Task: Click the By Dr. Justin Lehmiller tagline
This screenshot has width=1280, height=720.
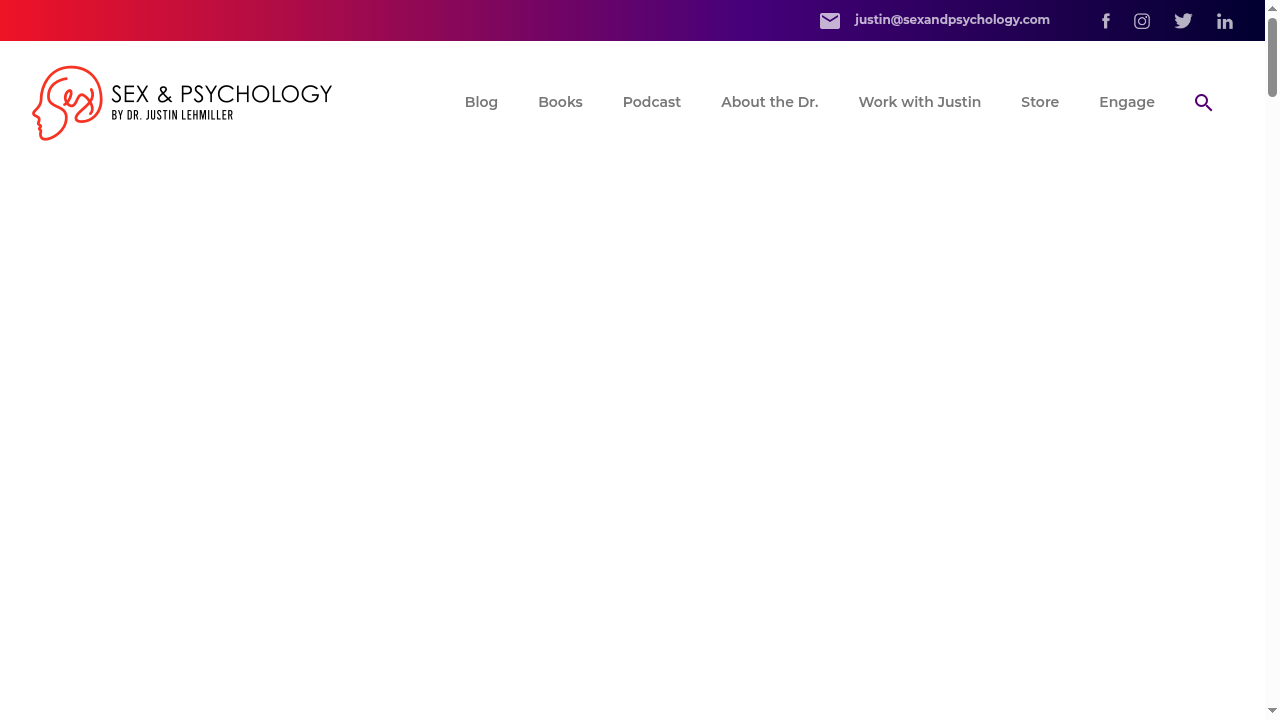Action: point(172,115)
